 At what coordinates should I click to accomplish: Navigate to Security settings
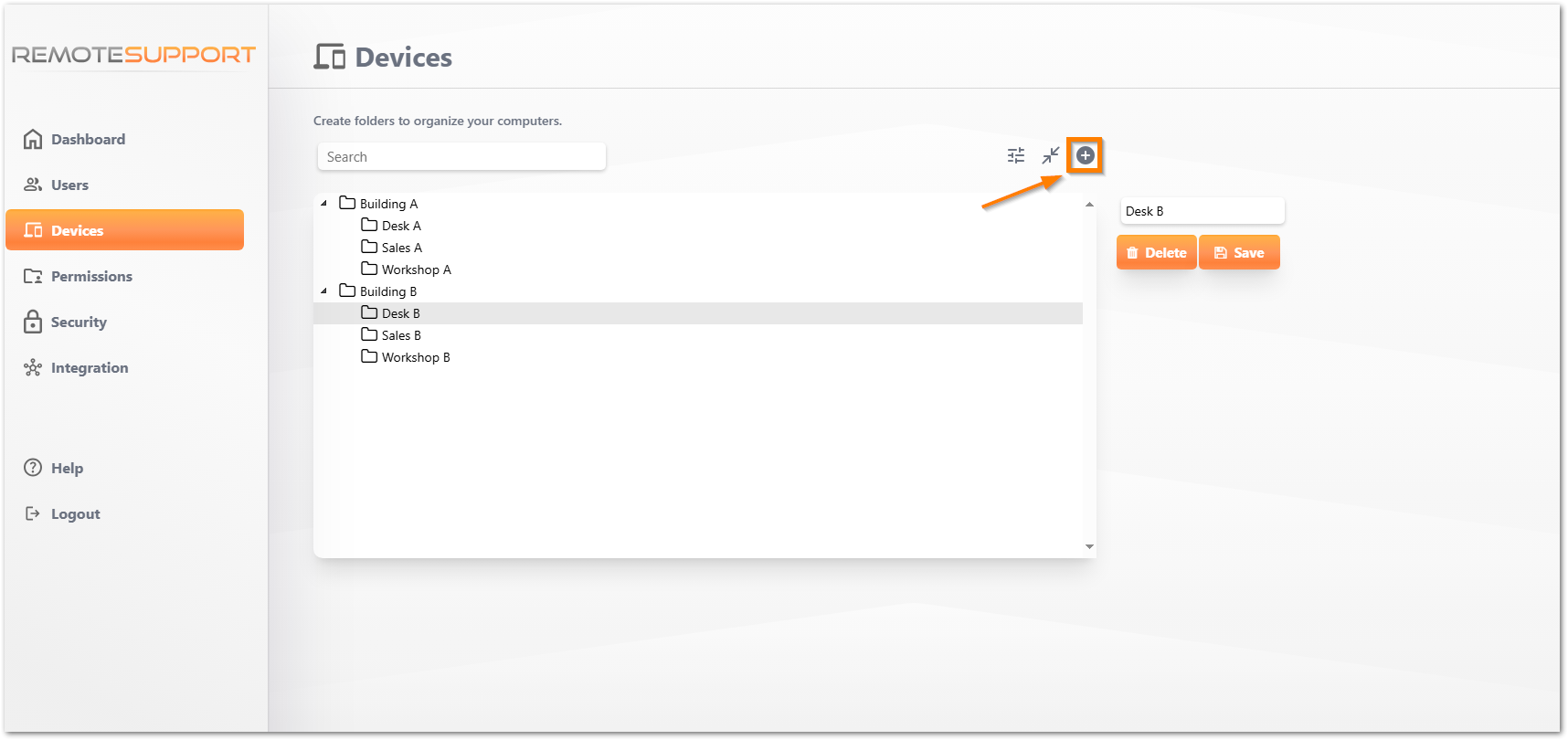[79, 322]
